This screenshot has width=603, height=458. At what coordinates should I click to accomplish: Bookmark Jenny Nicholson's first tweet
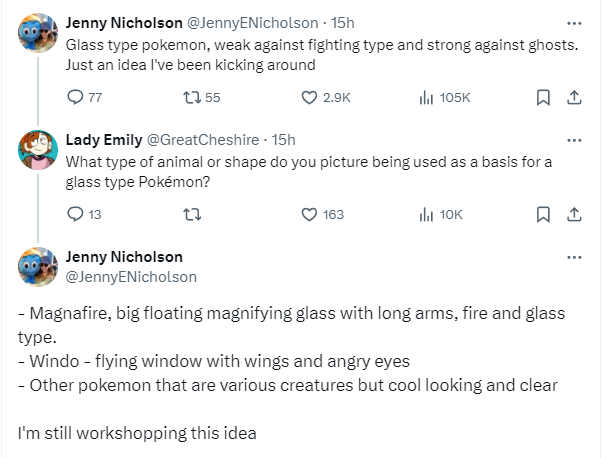[543, 97]
